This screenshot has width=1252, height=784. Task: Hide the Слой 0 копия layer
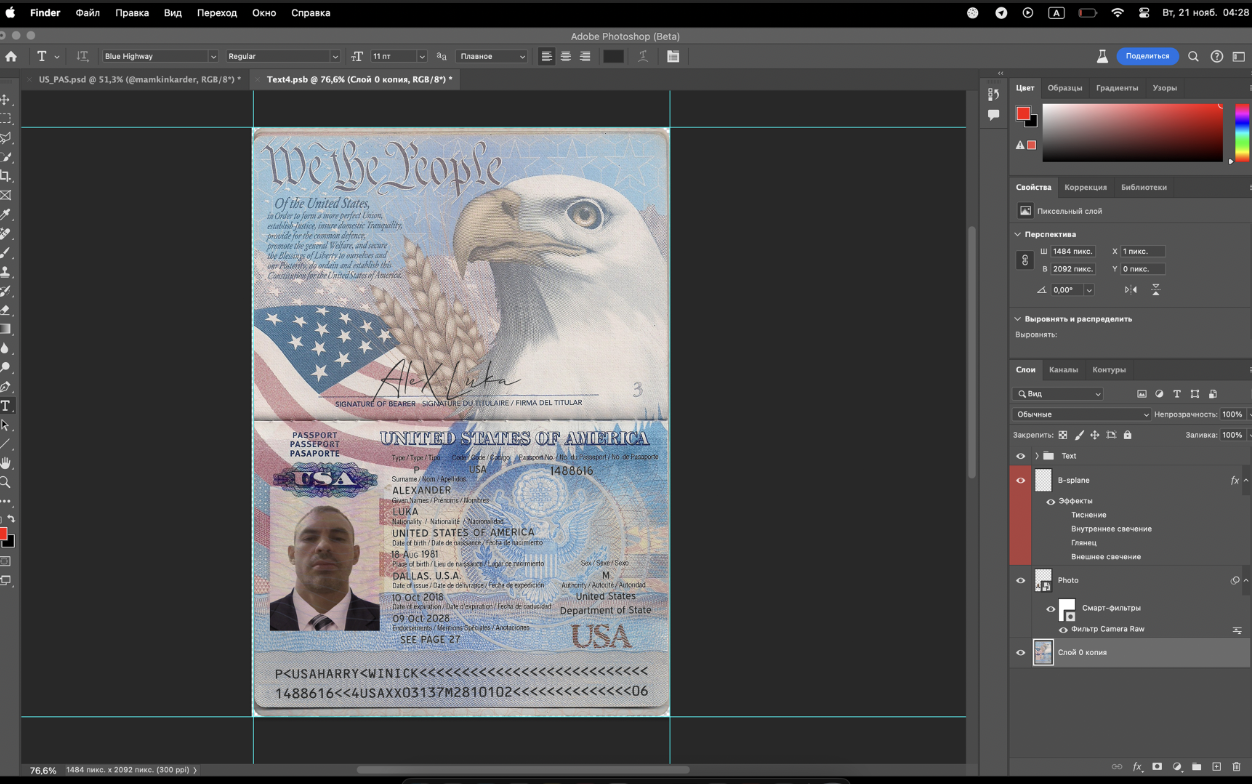point(1020,652)
